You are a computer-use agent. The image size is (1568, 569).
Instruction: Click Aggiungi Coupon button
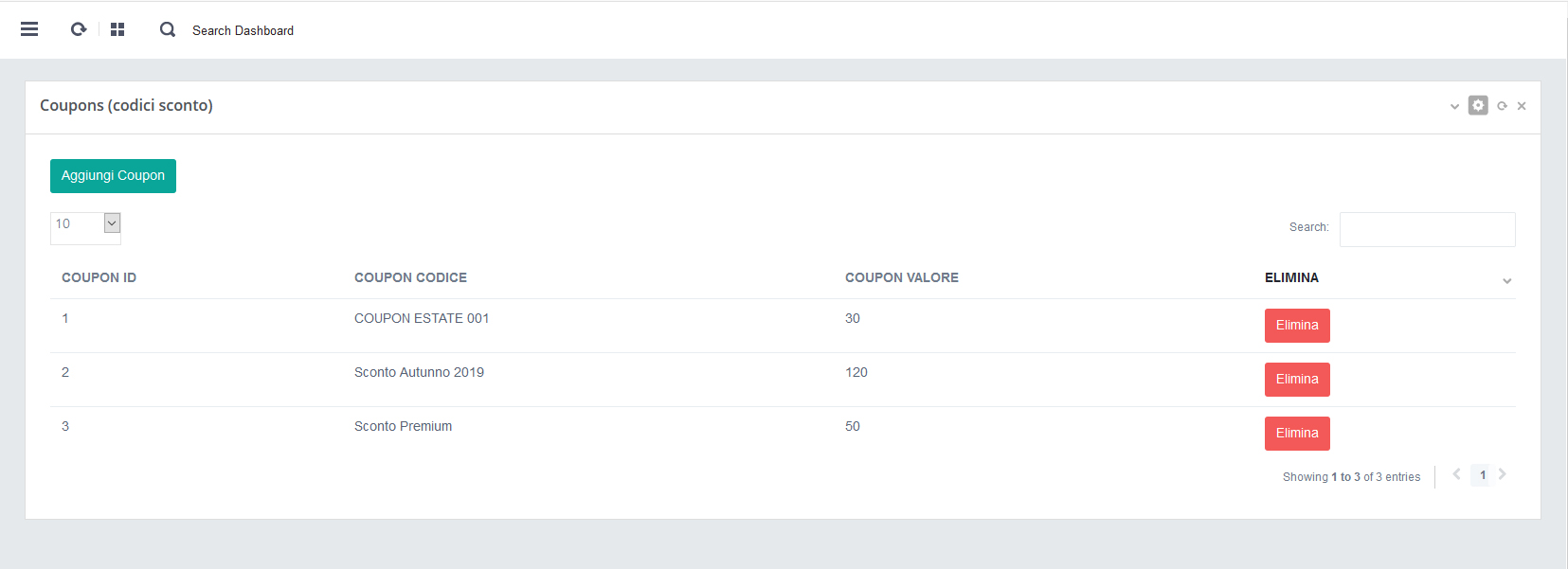click(113, 176)
